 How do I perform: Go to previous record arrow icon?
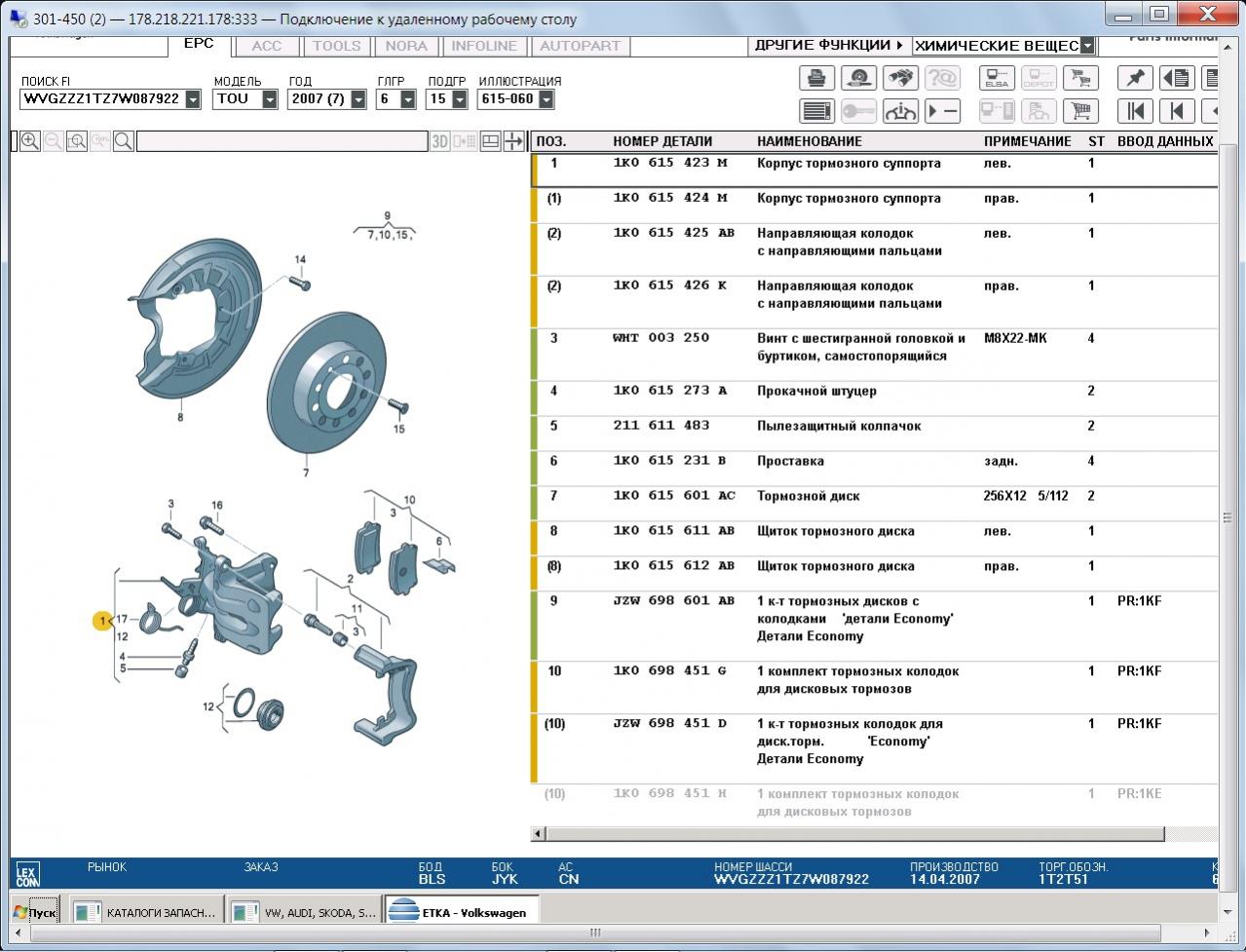1177,111
